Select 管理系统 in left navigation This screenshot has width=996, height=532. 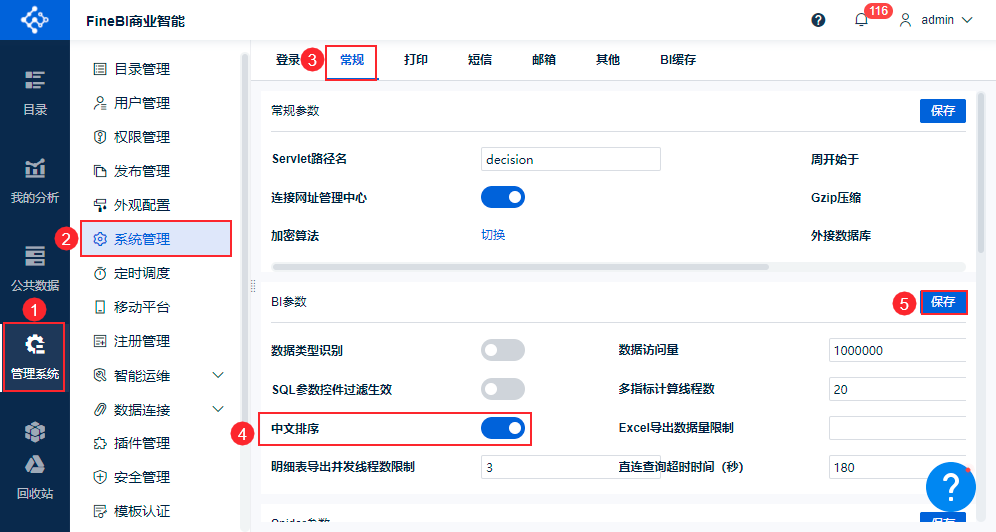(x=35, y=357)
